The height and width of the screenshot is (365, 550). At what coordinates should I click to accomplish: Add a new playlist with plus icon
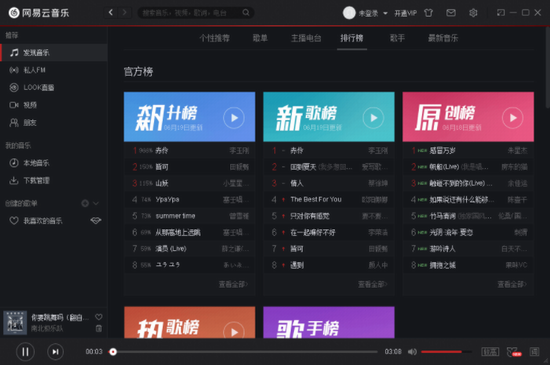(85, 203)
